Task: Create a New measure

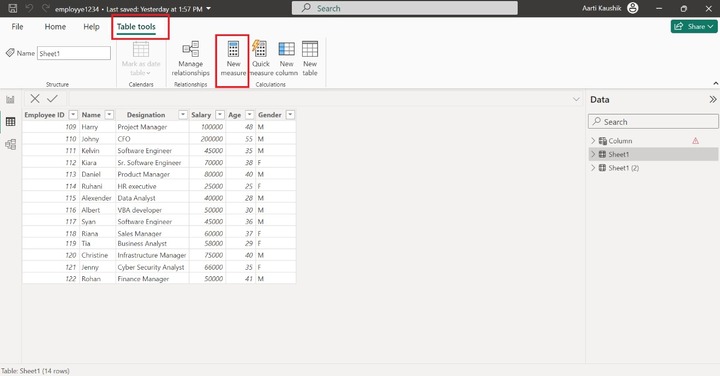Action: tap(233, 59)
